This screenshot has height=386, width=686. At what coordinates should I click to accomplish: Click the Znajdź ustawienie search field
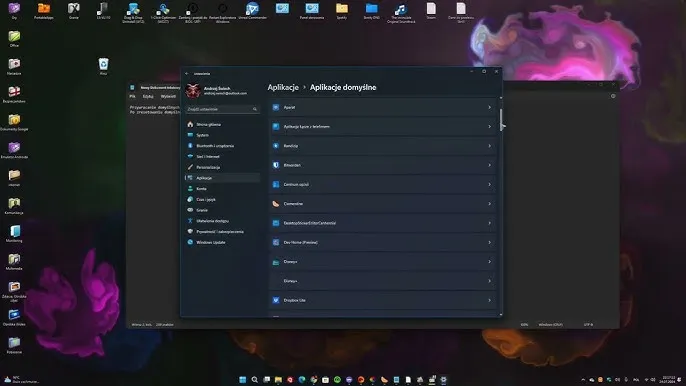click(222, 109)
